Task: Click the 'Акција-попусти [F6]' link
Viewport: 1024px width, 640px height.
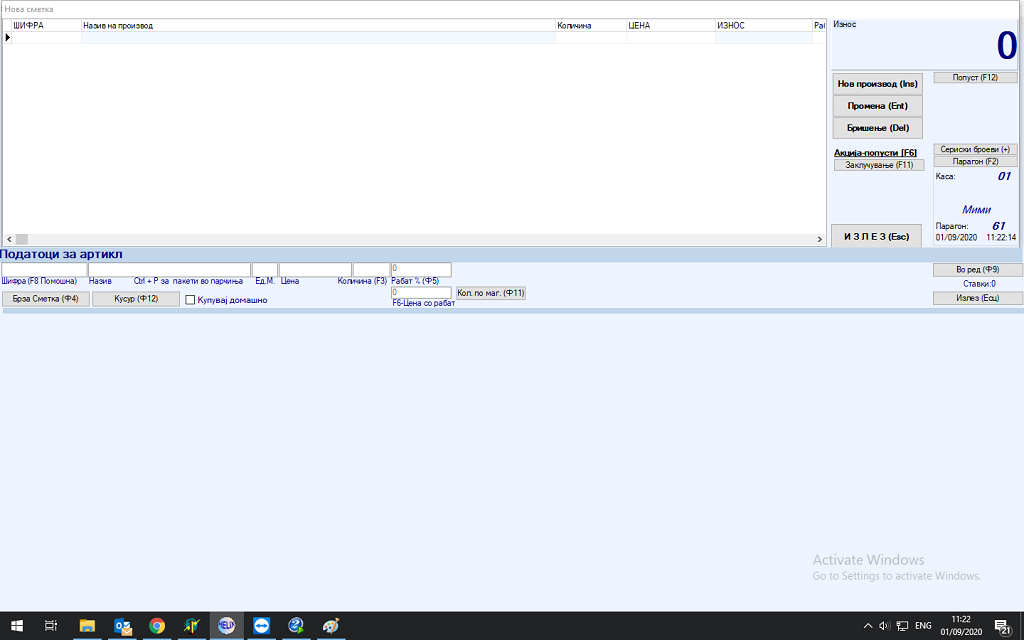Action: 875,153
